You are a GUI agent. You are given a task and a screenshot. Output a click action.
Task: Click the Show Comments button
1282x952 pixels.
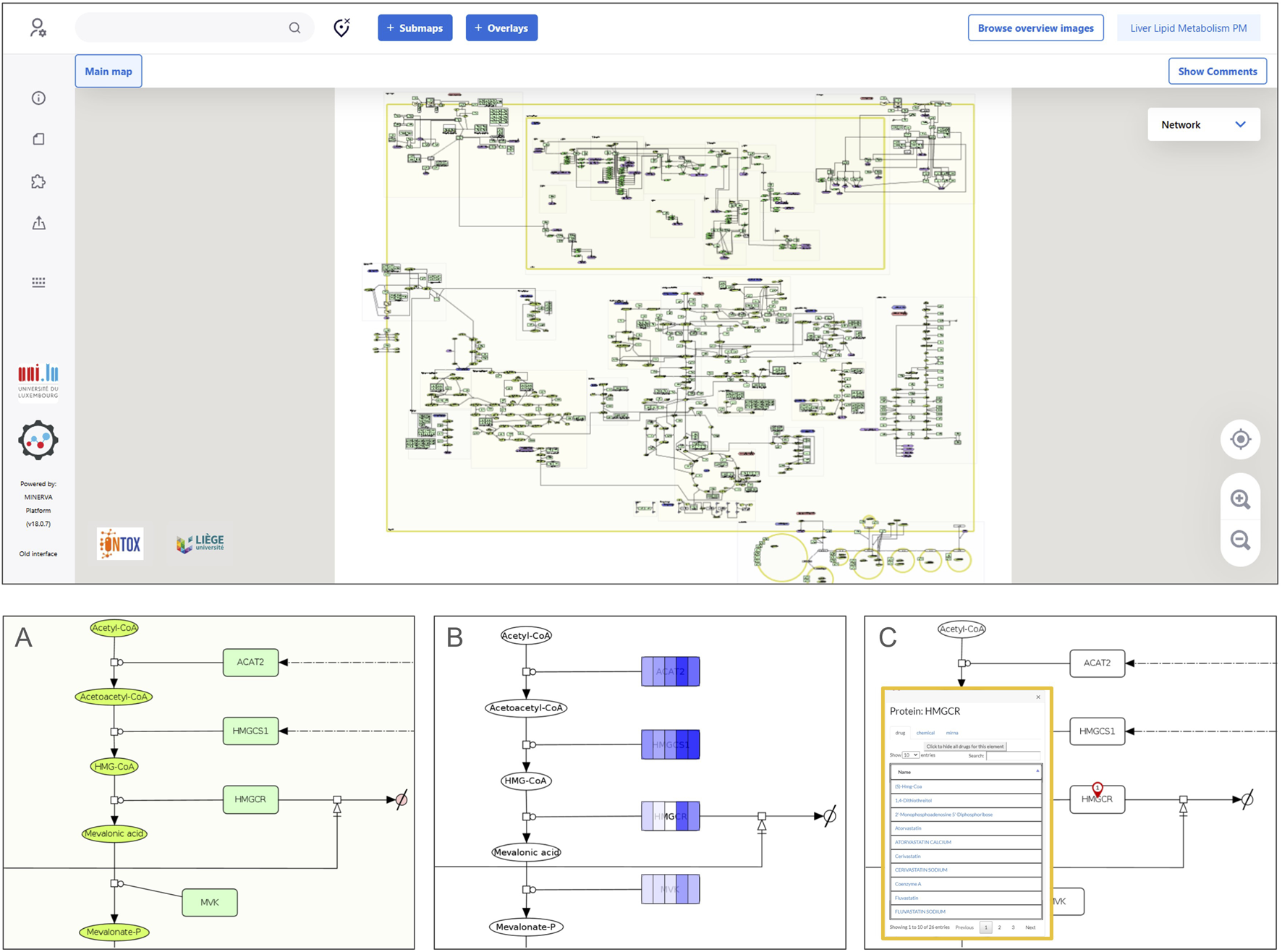(x=1217, y=71)
